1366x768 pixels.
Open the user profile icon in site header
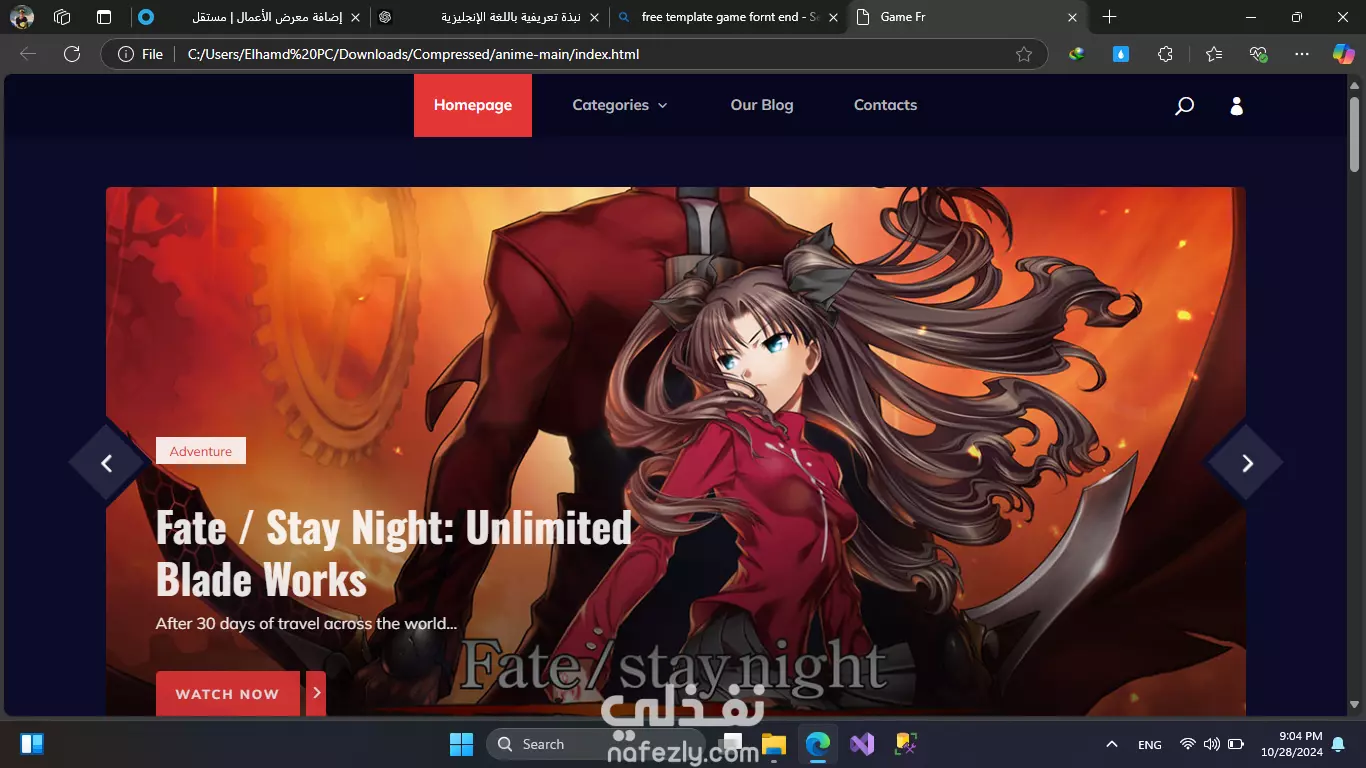[1236, 105]
